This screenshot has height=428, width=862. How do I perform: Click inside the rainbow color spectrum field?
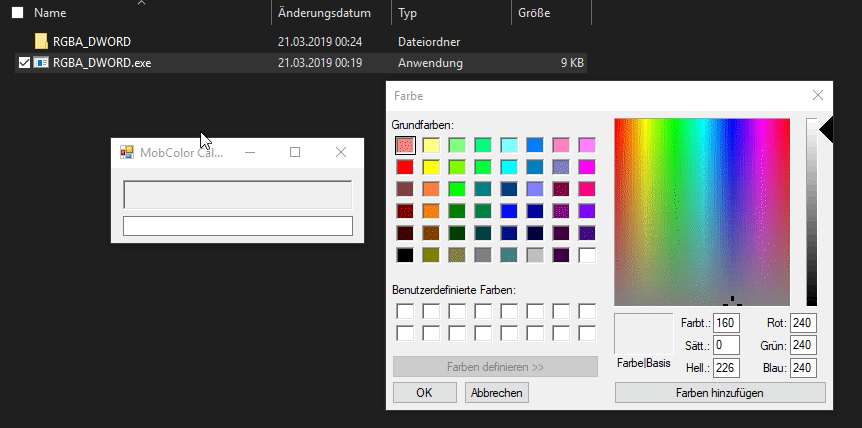click(x=702, y=212)
